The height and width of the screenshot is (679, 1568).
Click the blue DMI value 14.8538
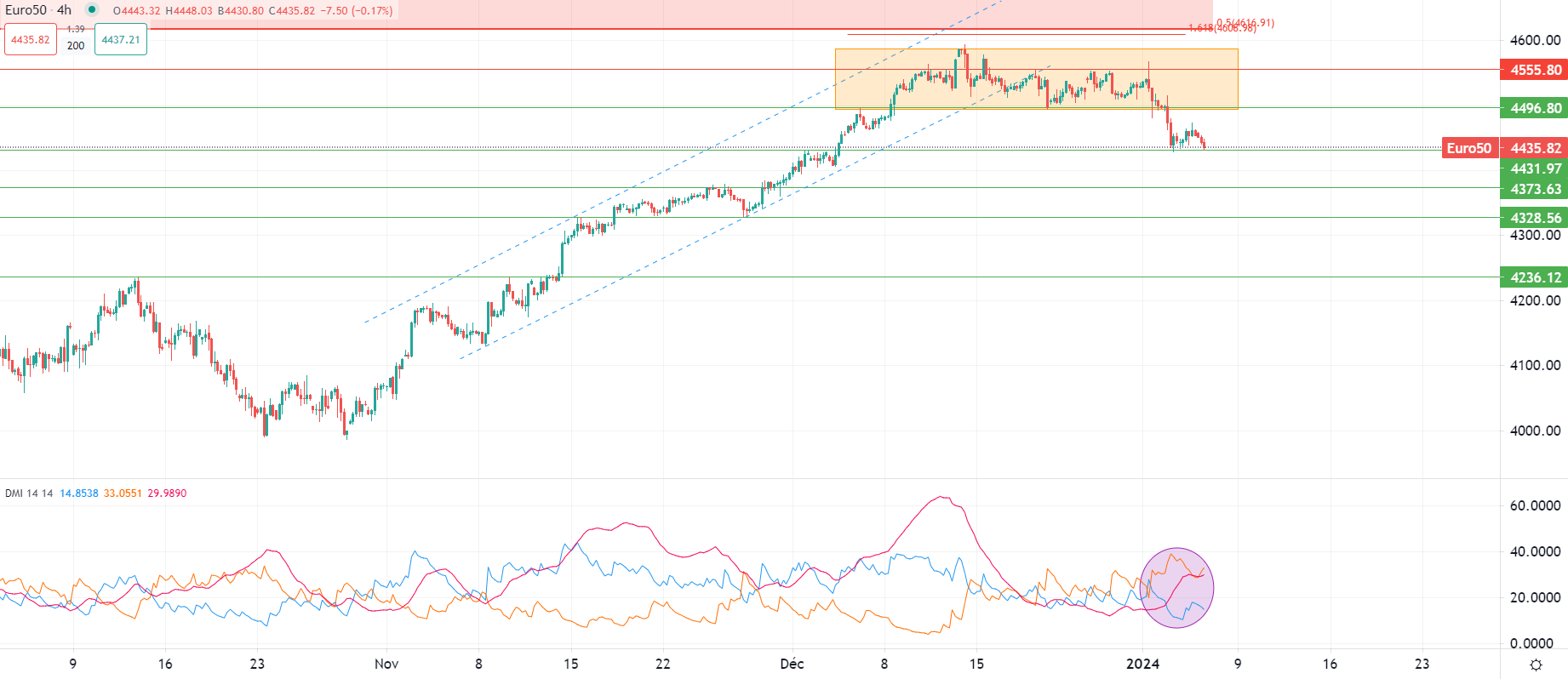[78, 494]
